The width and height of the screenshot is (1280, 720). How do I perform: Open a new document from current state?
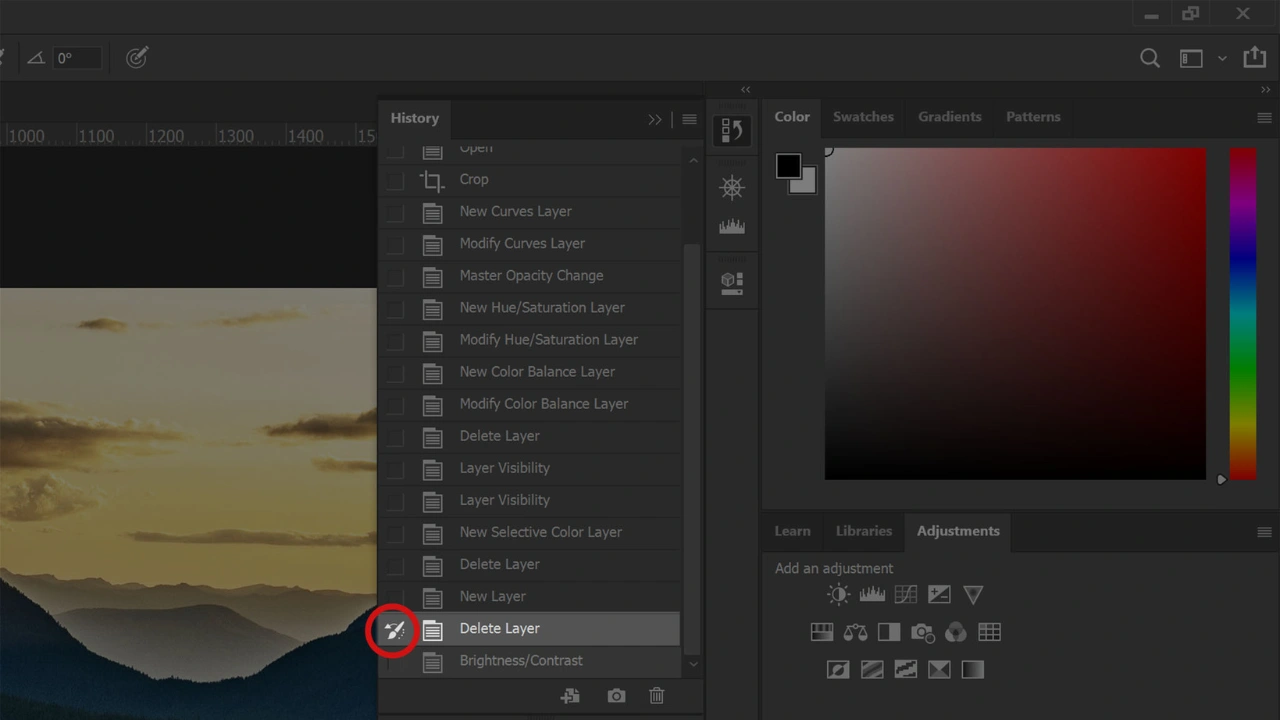pyautogui.click(x=570, y=696)
